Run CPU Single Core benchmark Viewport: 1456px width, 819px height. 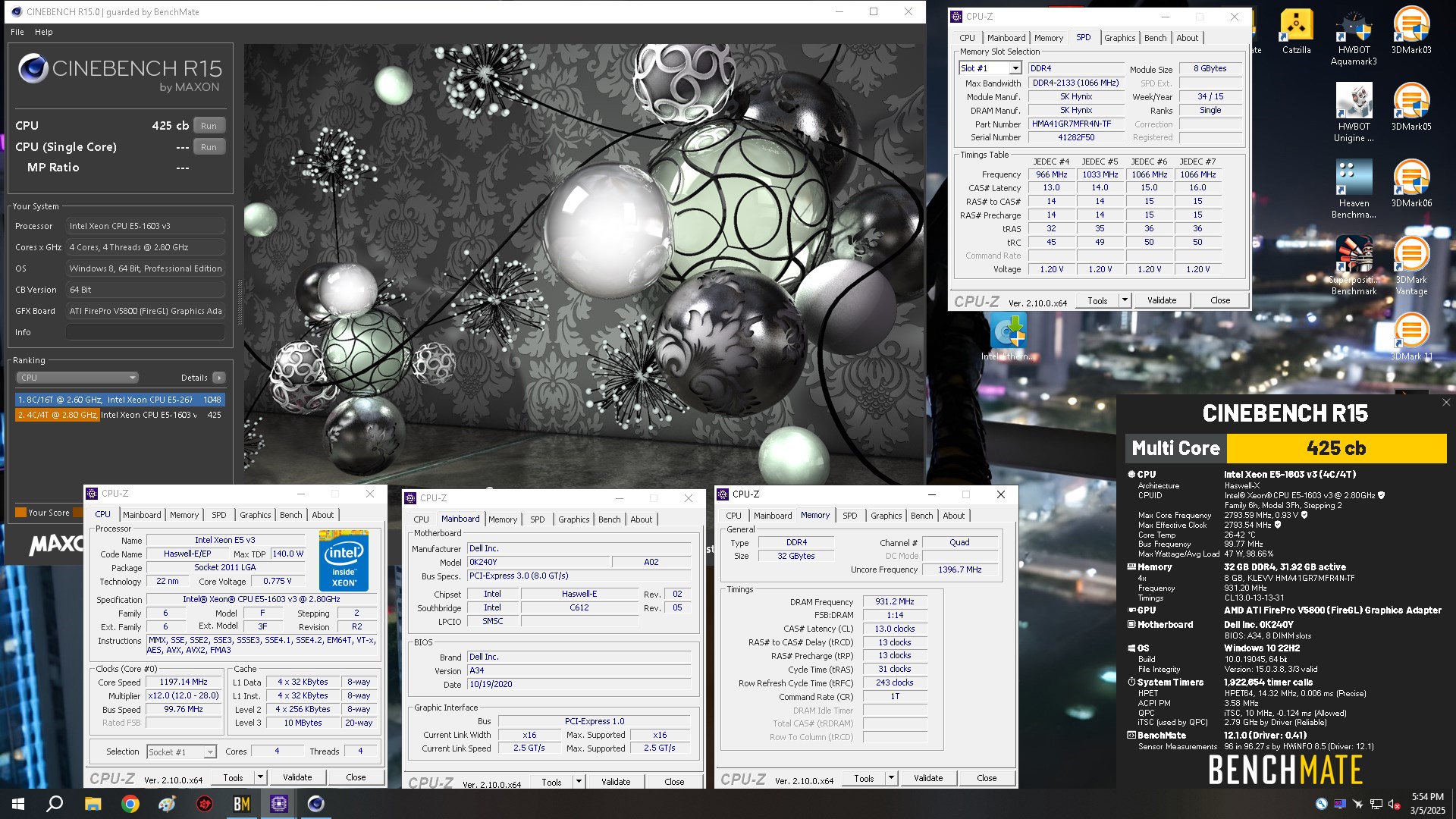[x=209, y=147]
